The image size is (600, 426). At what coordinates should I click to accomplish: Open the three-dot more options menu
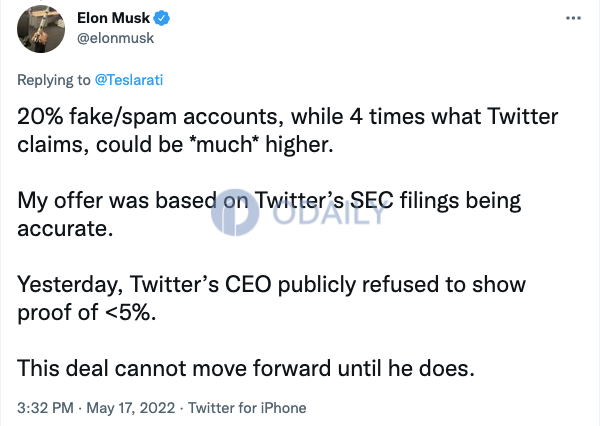point(573,18)
